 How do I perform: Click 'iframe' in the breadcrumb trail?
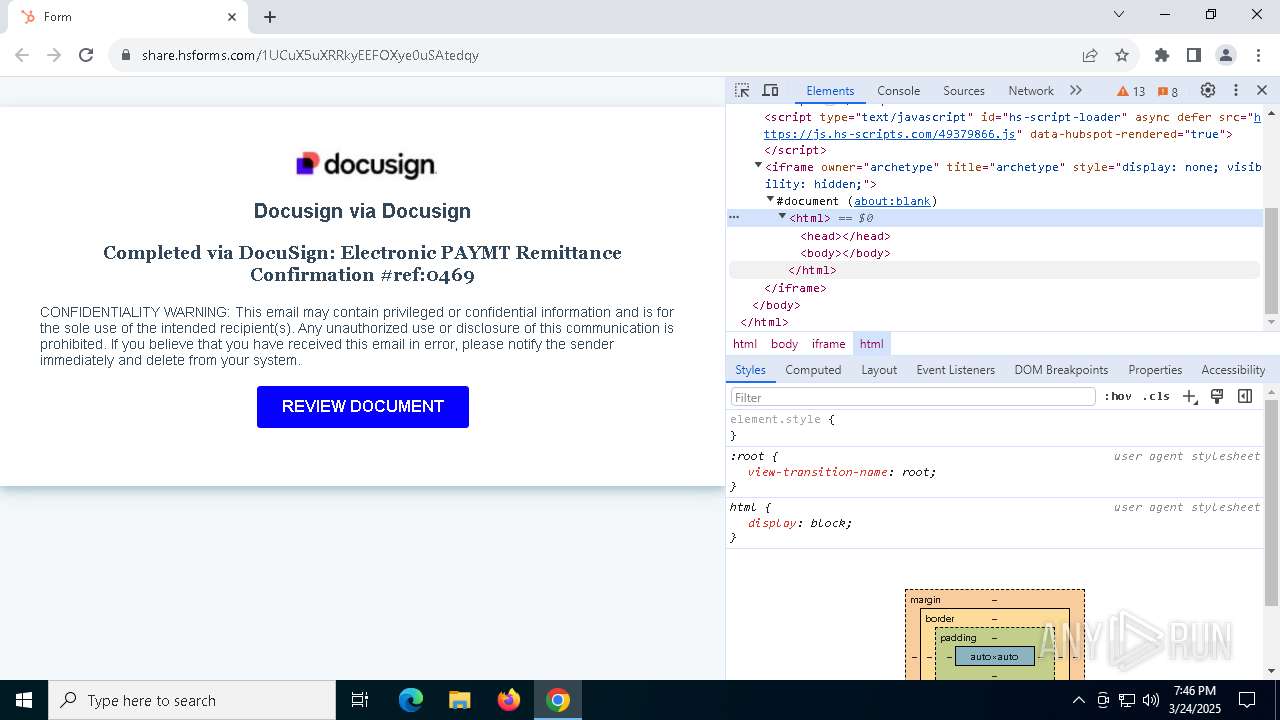[x=828, y=344]
